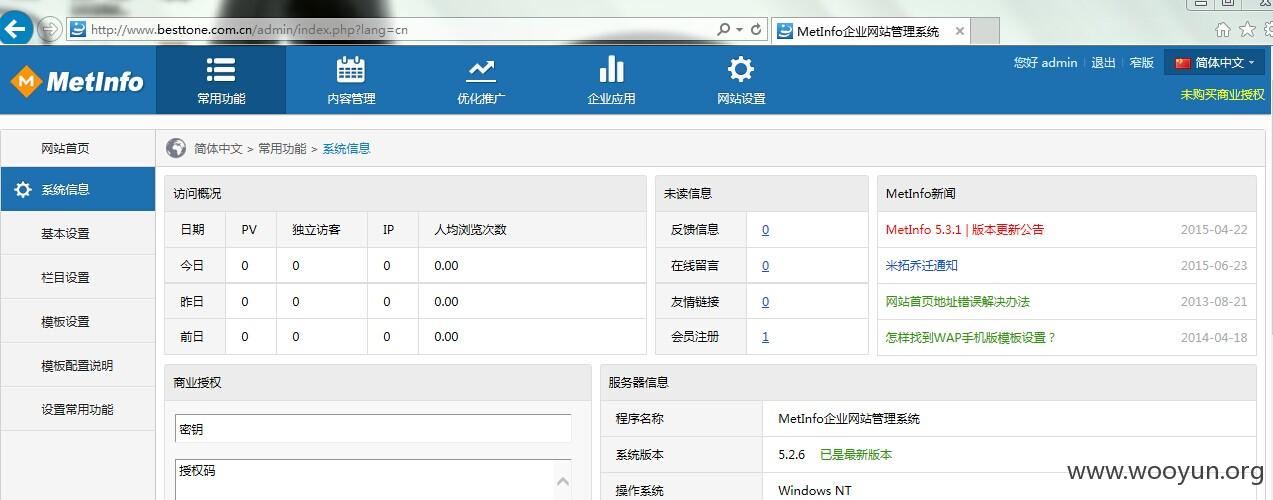Click the MetInfo logo
This screenshot has height=500, width=1273.
(77, 81)
